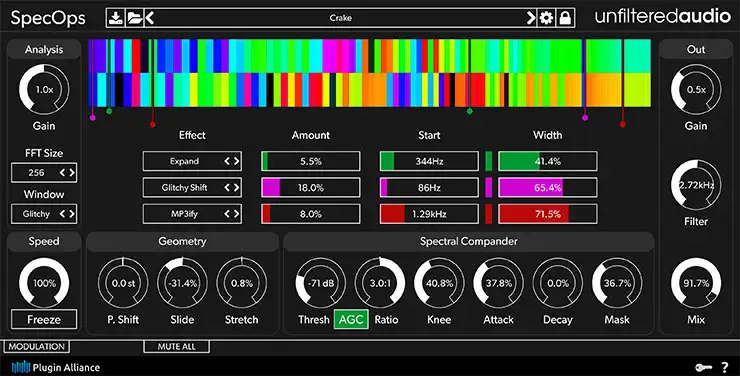This screenshot has width=740, height=376.
Task: Open help question mark icon
Action: (x=725, y=367)
